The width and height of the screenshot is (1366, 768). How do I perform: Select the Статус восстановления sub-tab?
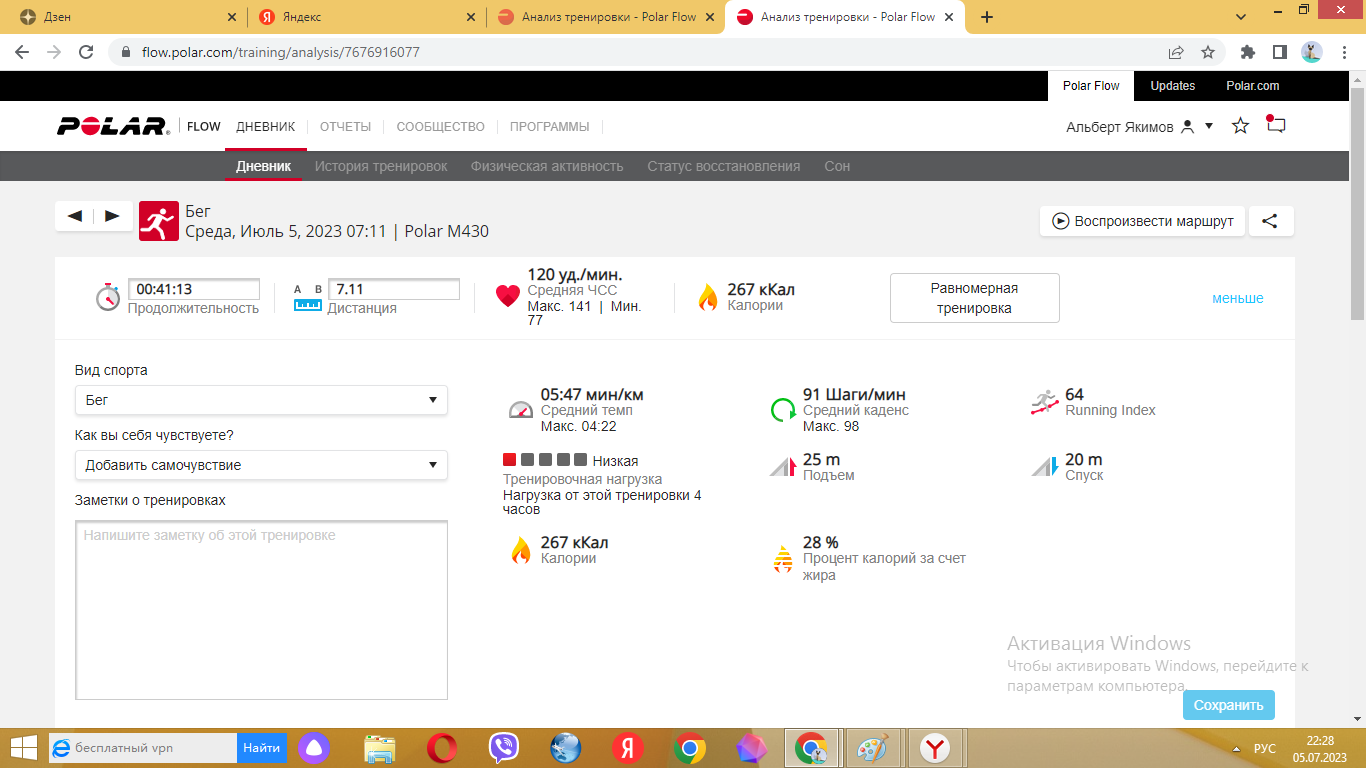724,166
